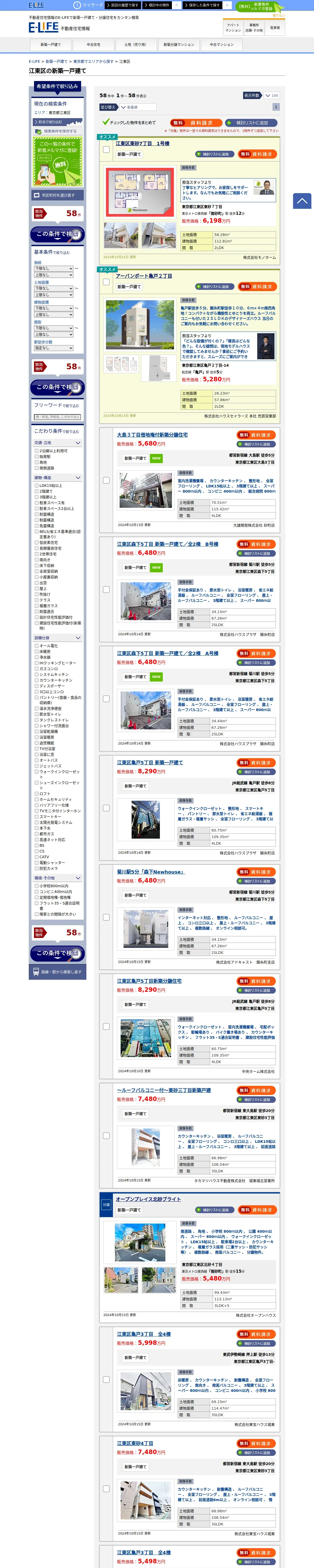Click the staff photo on 東砂7丁目 1号棟 listing

click(x=264, y=187)
